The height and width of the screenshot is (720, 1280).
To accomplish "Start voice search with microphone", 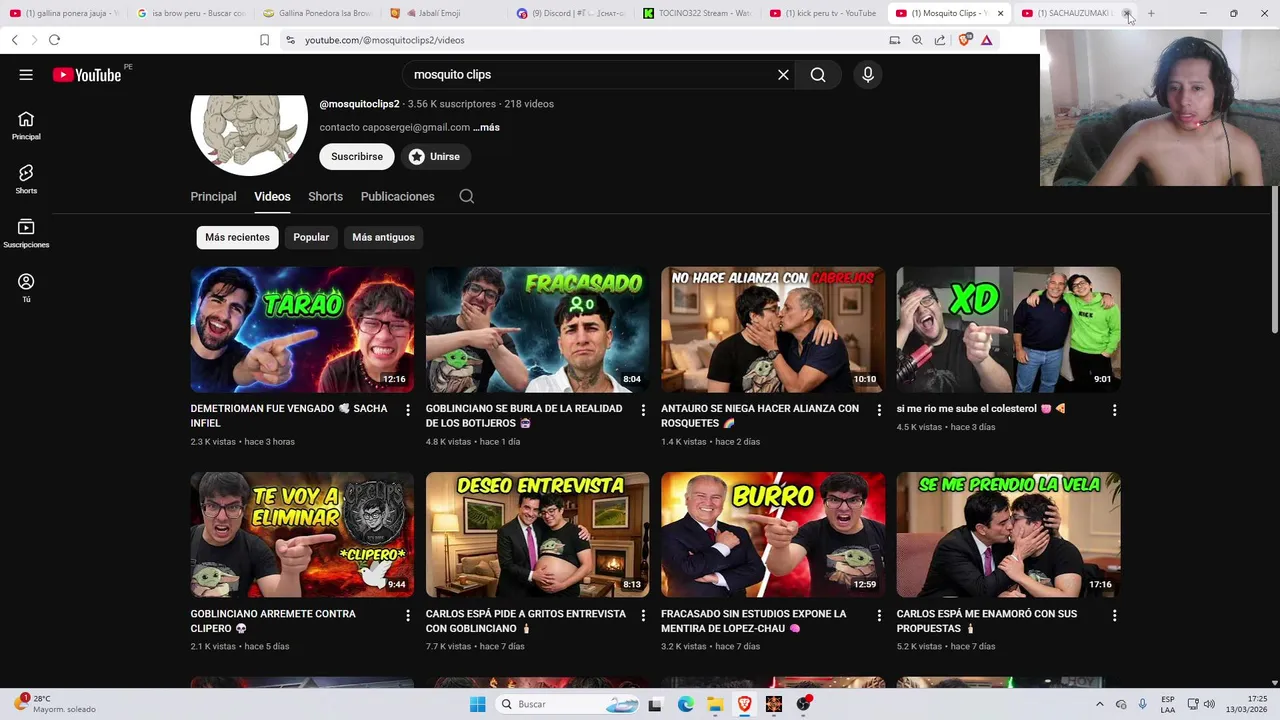I will [x=867, y=75].
